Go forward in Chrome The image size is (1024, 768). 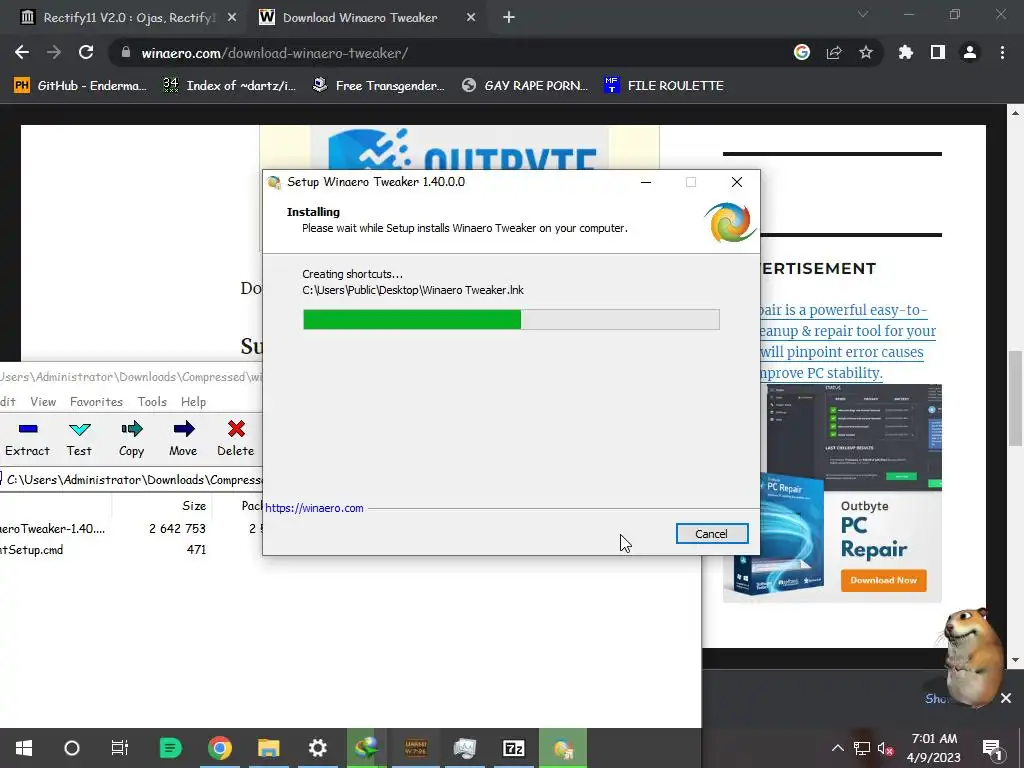pyautogui.click(x=54, y=52)
